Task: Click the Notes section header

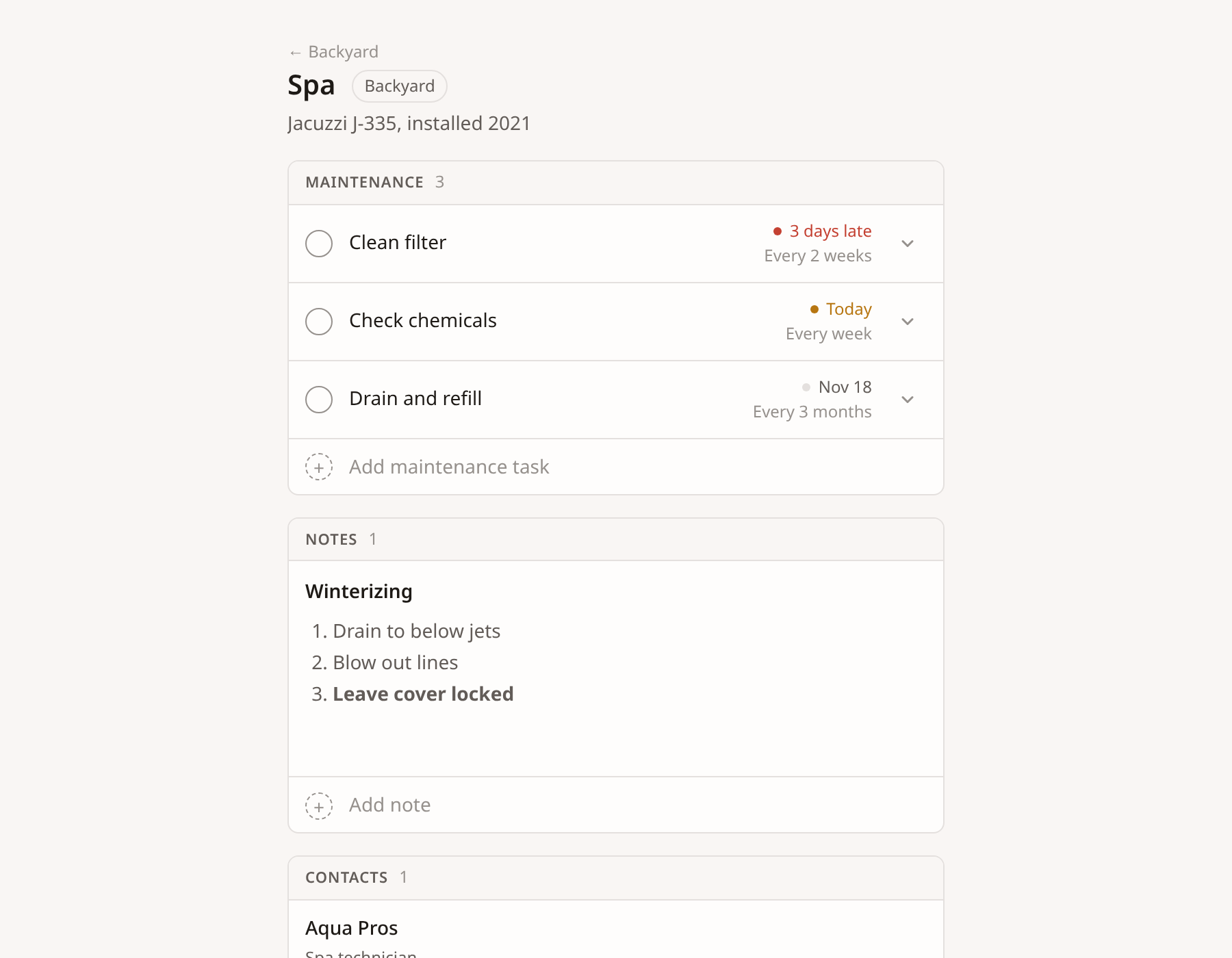Action: point(616,540)
